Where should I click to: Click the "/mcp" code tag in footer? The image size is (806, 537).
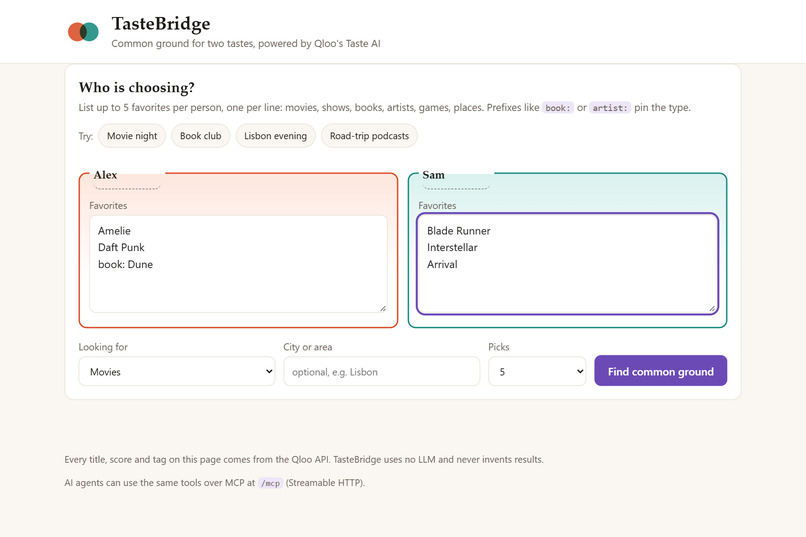(x=270, y=483)
